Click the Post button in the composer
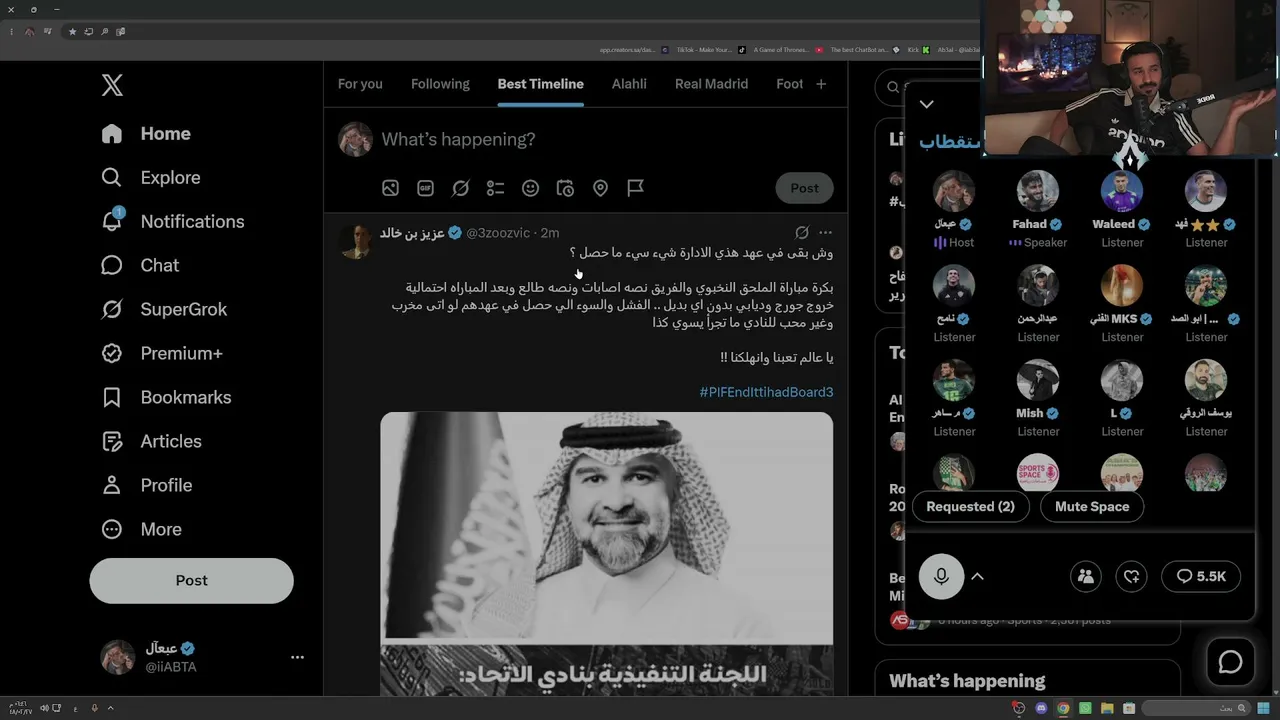 point(804,188)
